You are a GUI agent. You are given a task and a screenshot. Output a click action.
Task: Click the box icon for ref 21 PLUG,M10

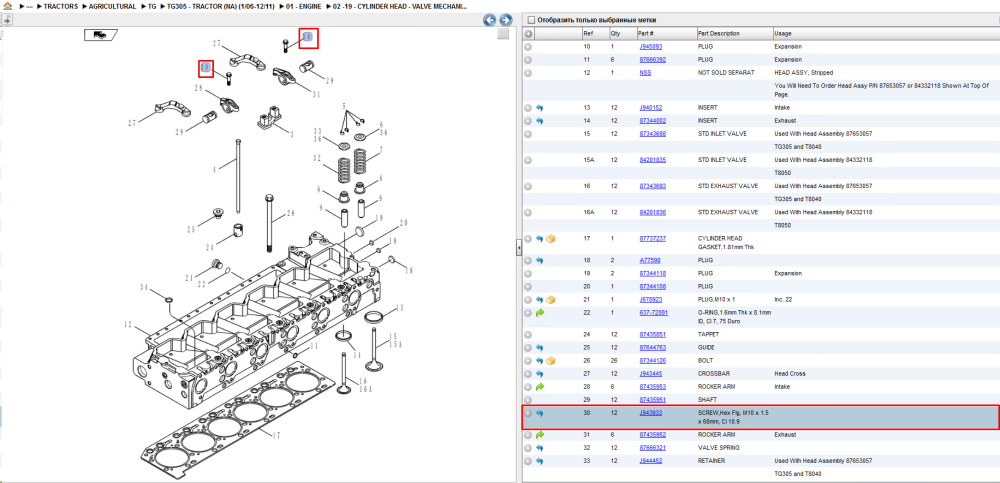[x=551, y=300]
